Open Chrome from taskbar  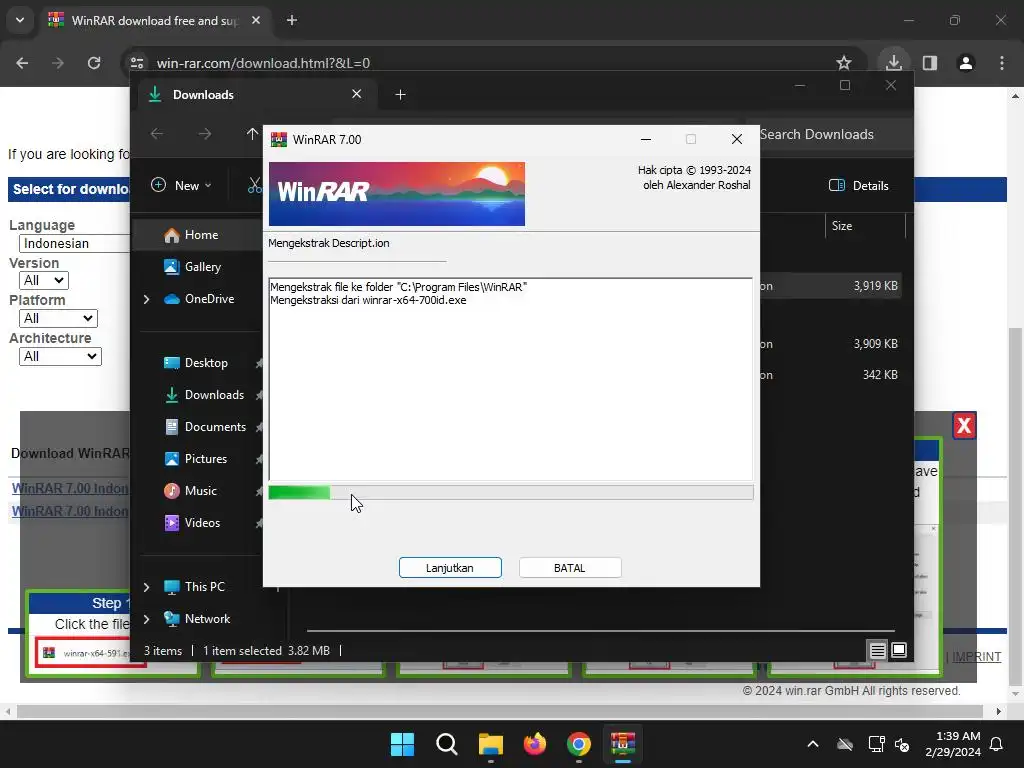pos(579,744)
